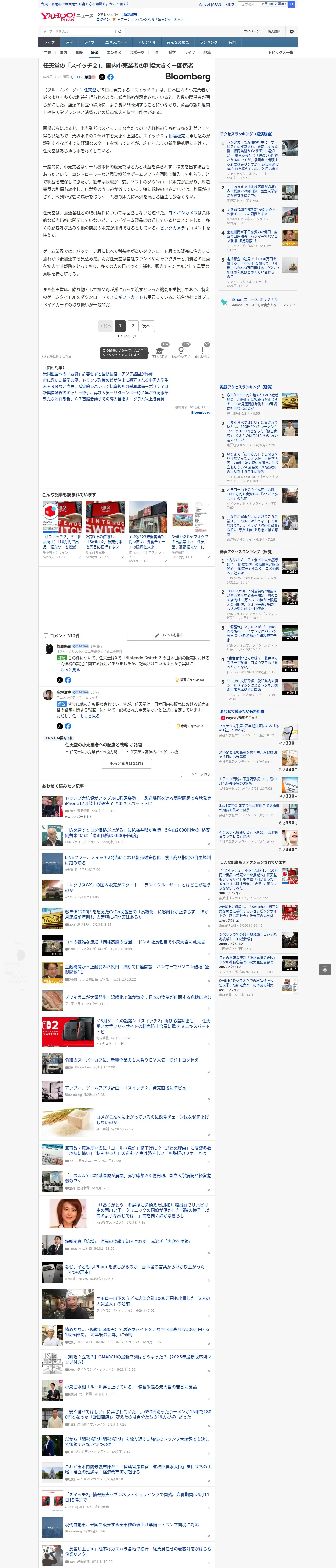Click the 学びがある graduation cap reaction
The image size is (336, 1568).
pos(160,351)
